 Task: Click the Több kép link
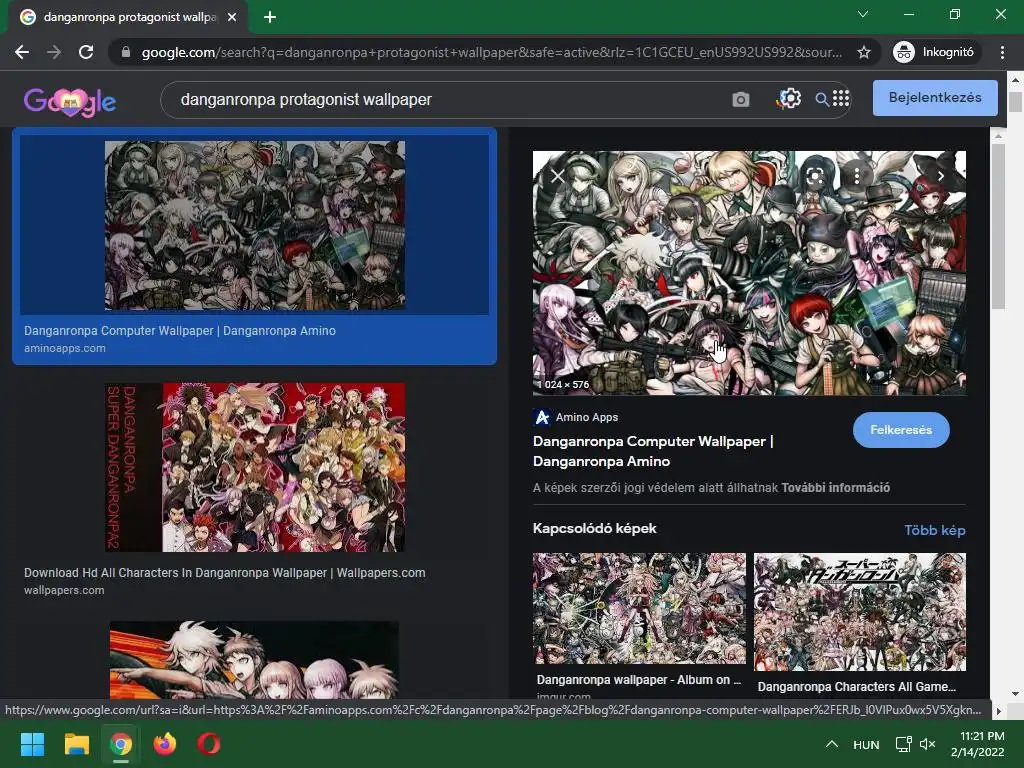click(x=935, y=530)
